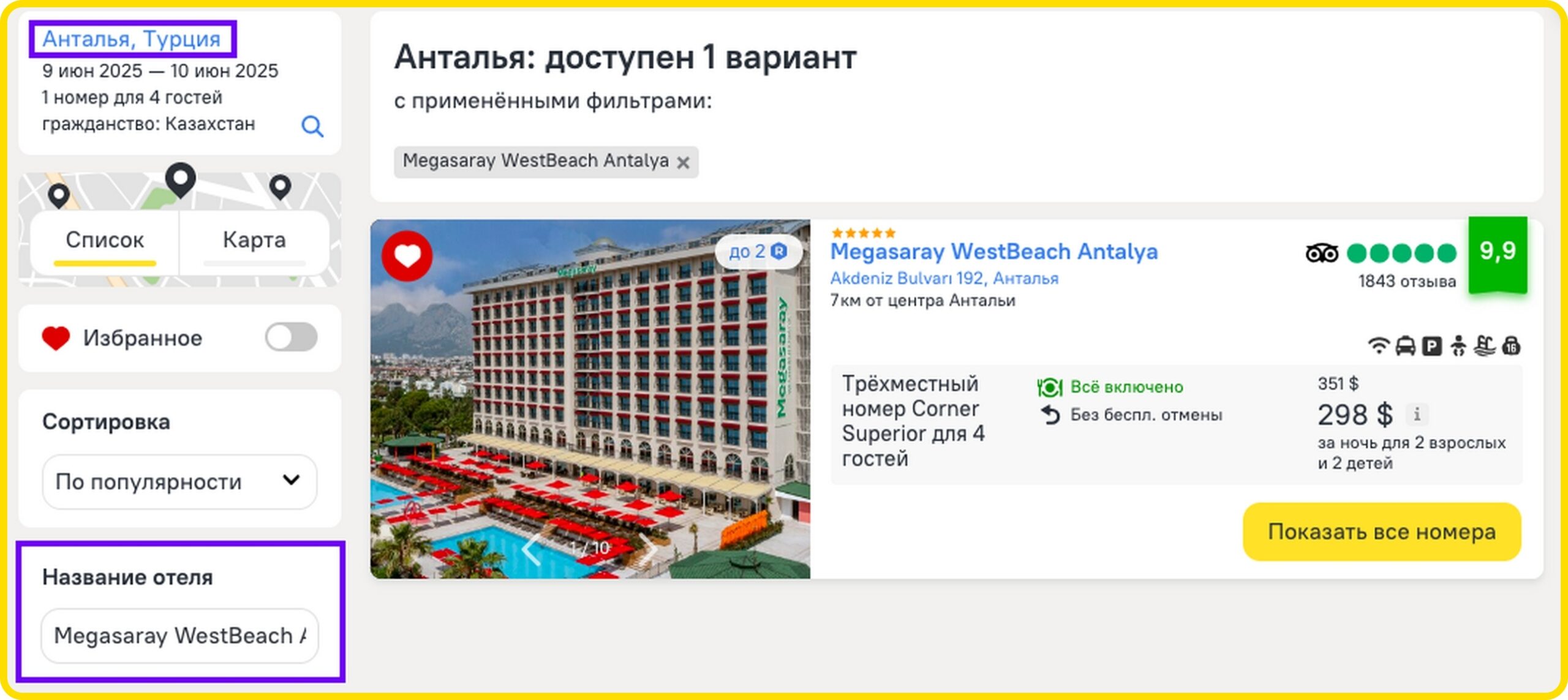Show next hotel photo arrow

click(x=647, y=547)
